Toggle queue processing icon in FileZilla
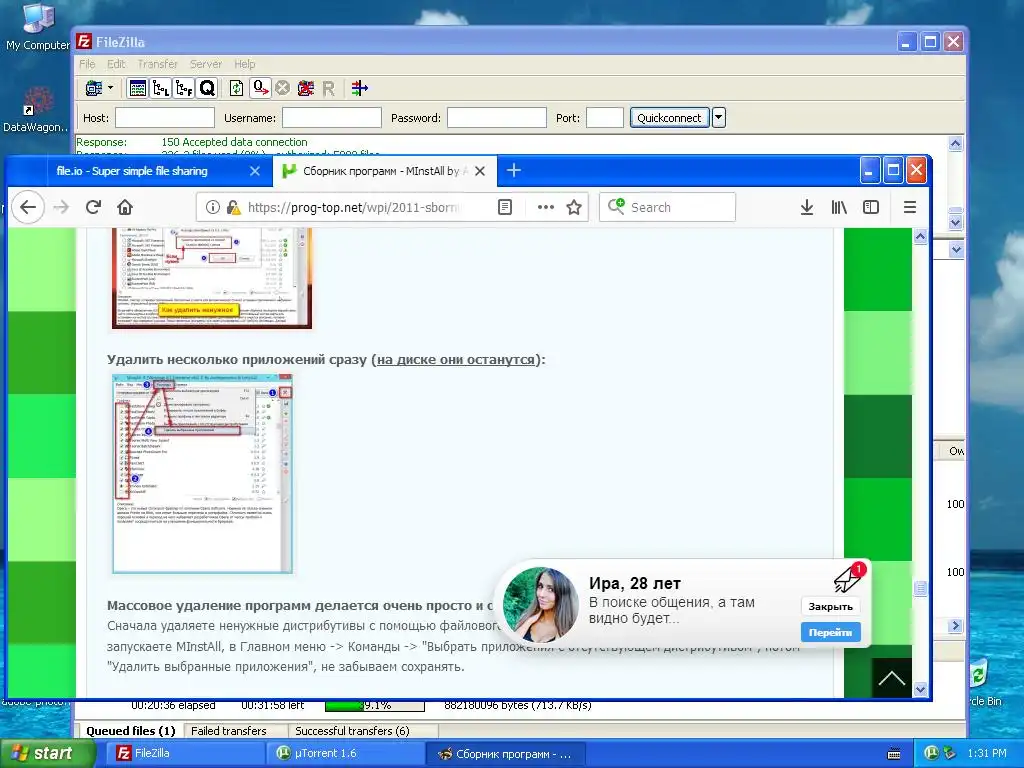This screenshot has width=1024, height=768. [261, 88]
